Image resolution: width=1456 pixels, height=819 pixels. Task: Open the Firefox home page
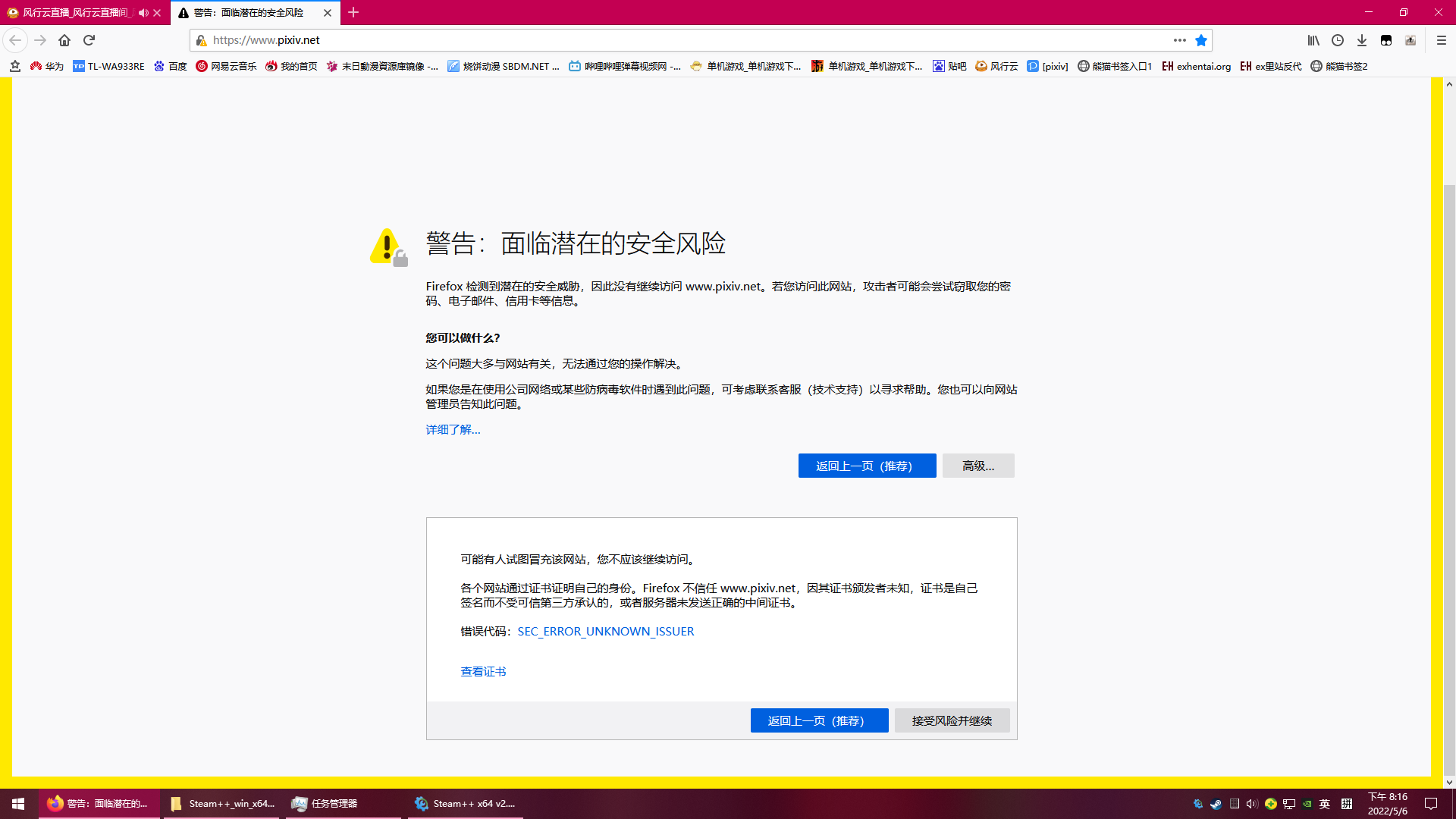[64, 40]
